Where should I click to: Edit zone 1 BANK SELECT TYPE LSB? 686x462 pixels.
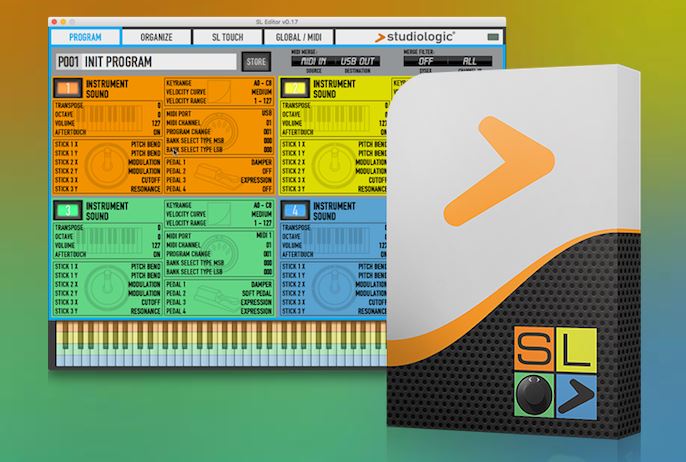point(219,150)
